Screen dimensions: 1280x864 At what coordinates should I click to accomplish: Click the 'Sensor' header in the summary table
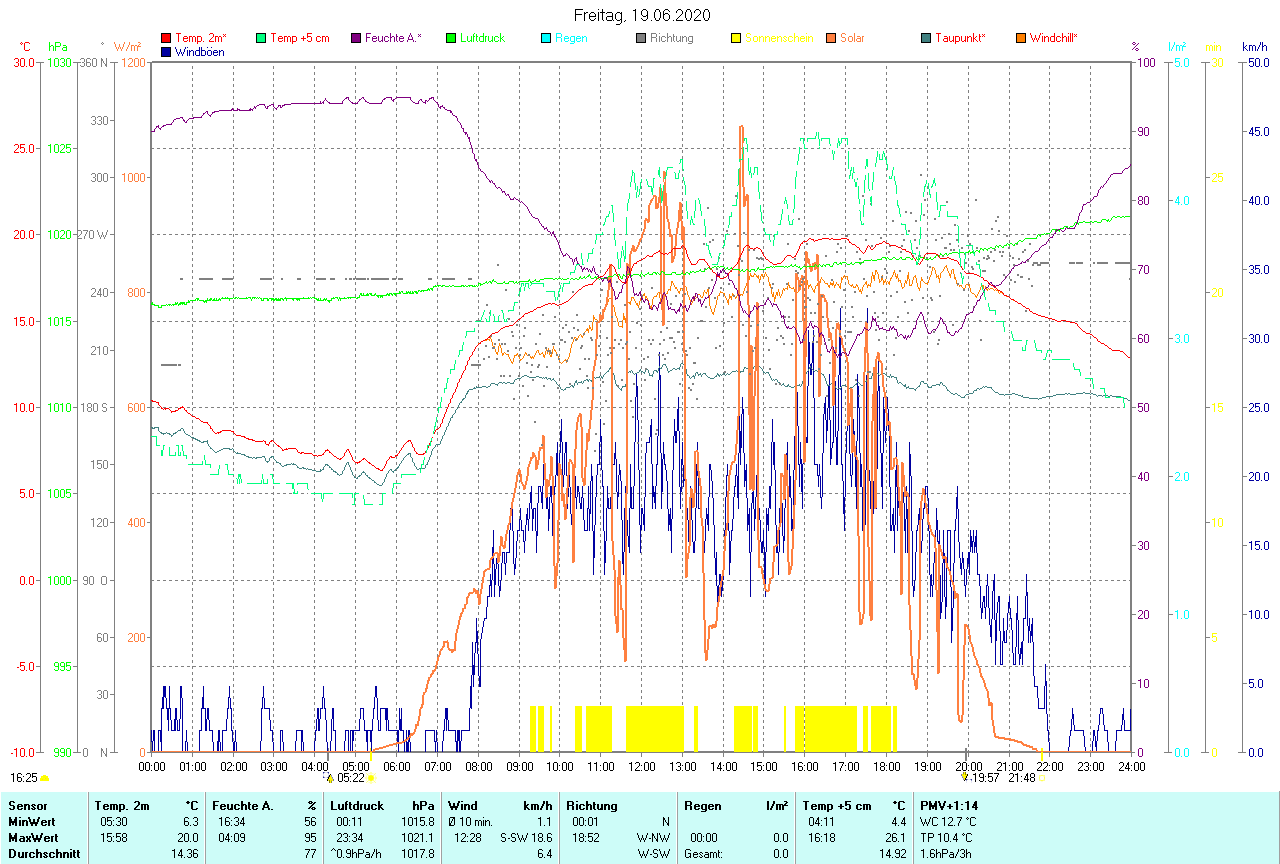[27, 805]
